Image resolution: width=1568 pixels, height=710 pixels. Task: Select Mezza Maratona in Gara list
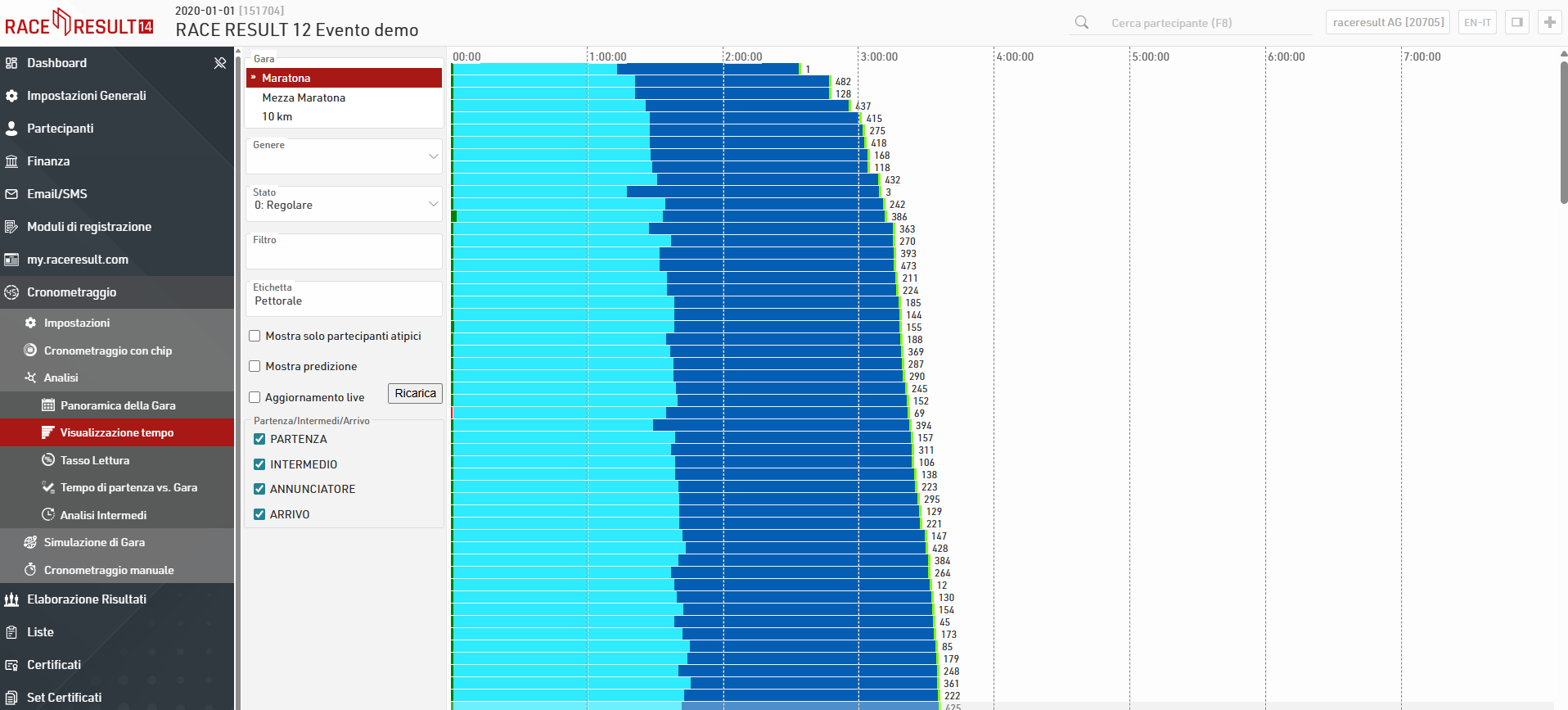pos(304,97)
